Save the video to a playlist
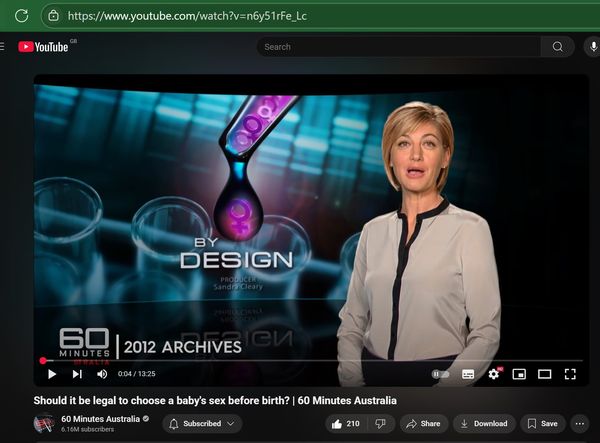 tap(543, 423)
